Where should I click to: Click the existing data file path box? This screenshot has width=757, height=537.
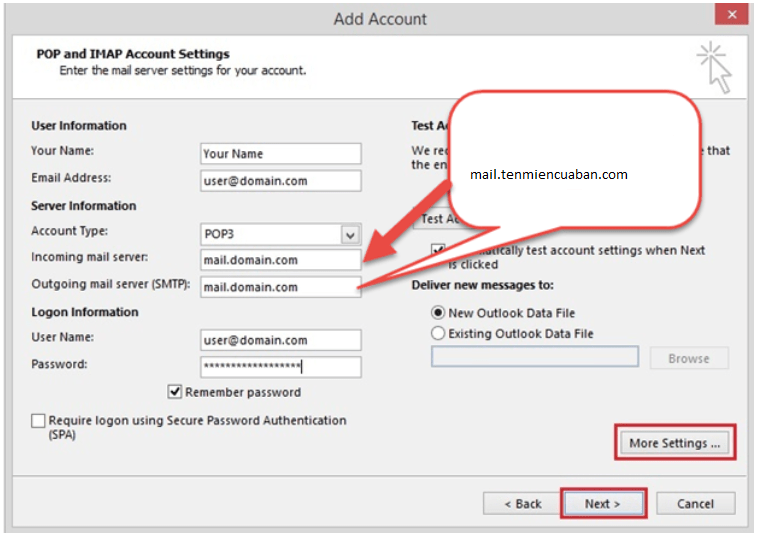[x=534, y=357]
